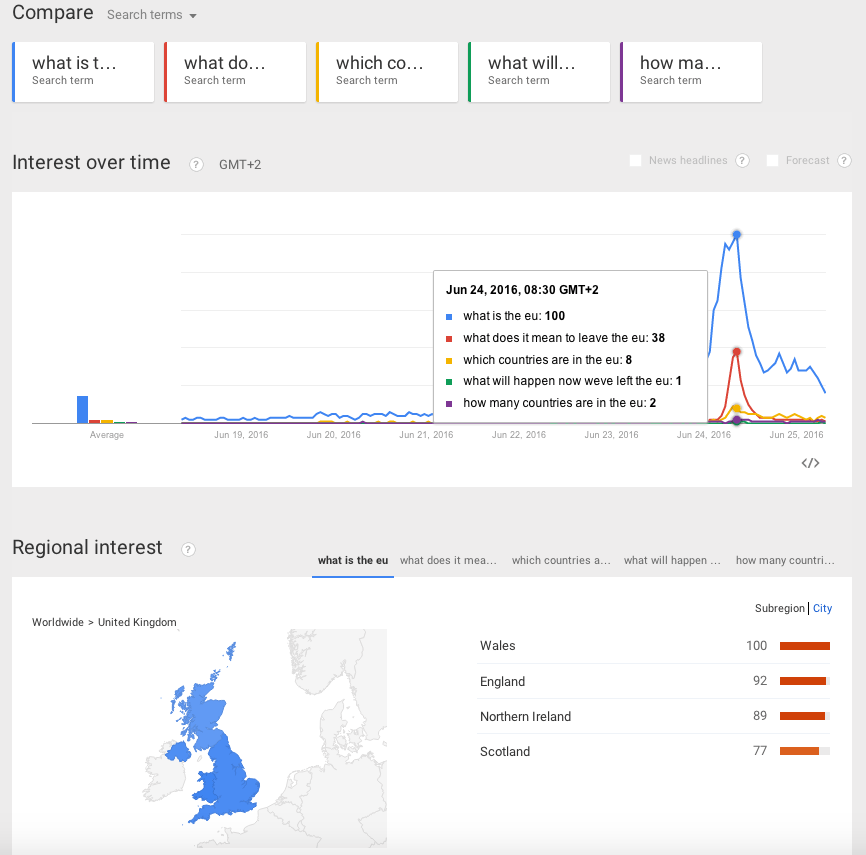Open help icon beside Regional interest
Image resolution: width=866 pixels, height=855 pixels.
pyautogui.click(x=188, y=549)
